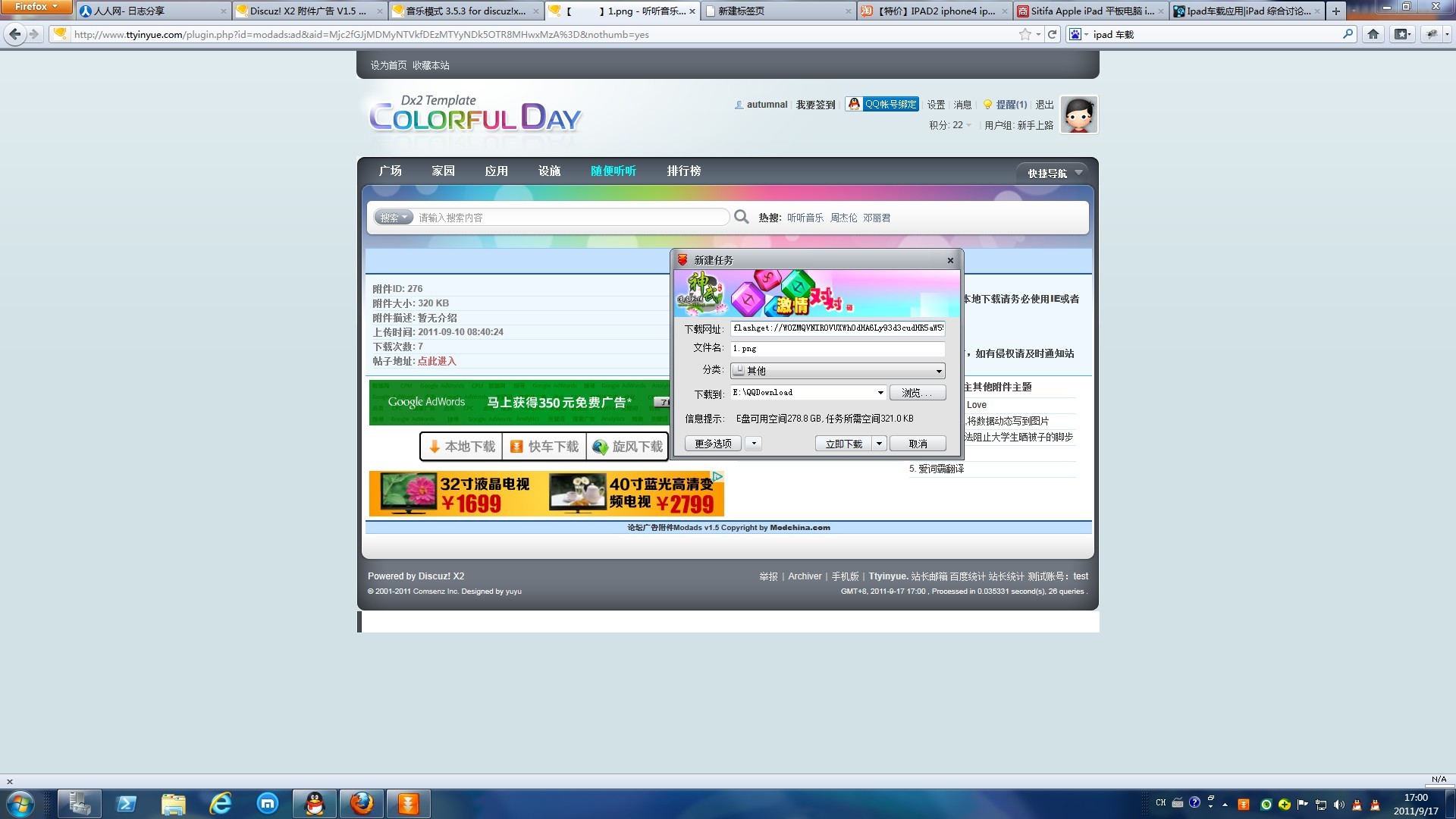The width and height of the screenshot is (1456, 819).
Task: Click the 旋风下载 button
Action: [x=628, y=447]
